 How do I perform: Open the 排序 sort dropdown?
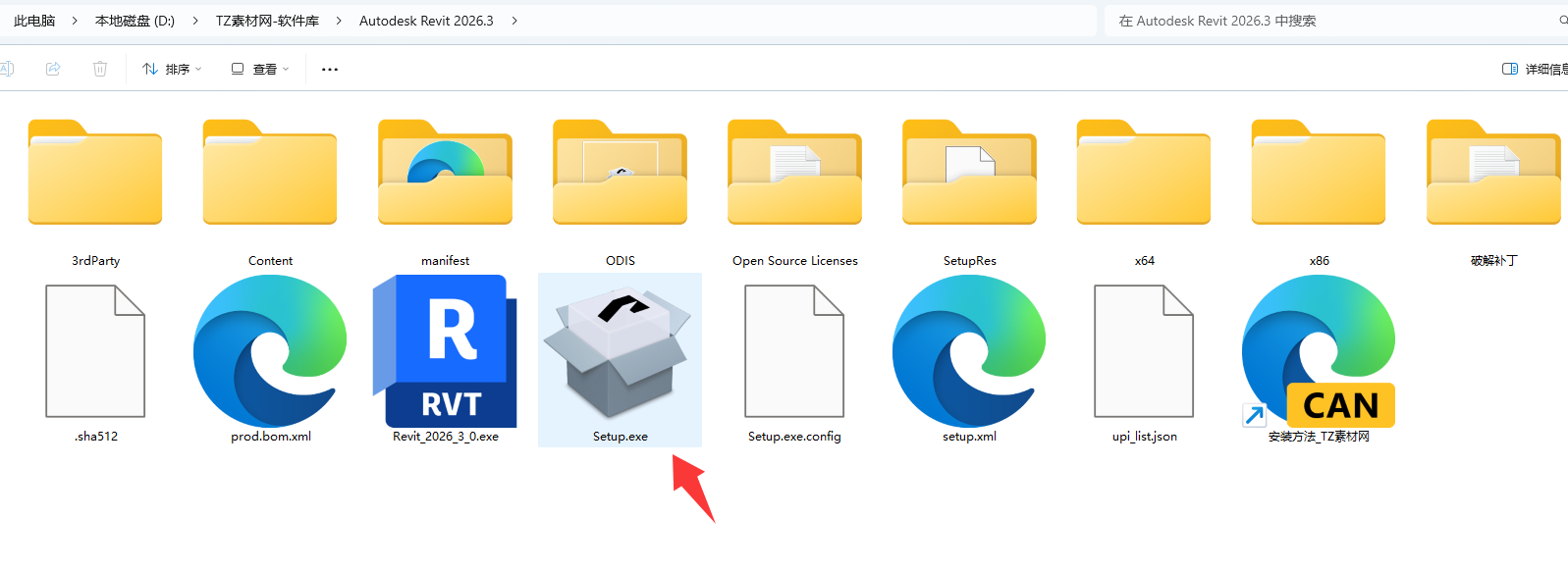pos(172,69)
